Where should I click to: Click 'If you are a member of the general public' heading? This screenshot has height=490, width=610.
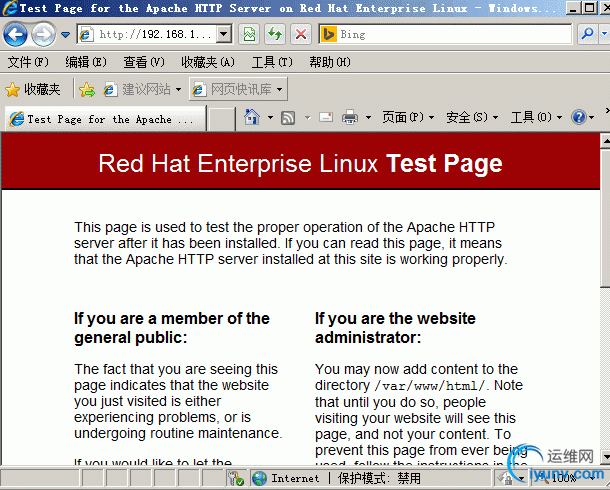tap(172, 328)
